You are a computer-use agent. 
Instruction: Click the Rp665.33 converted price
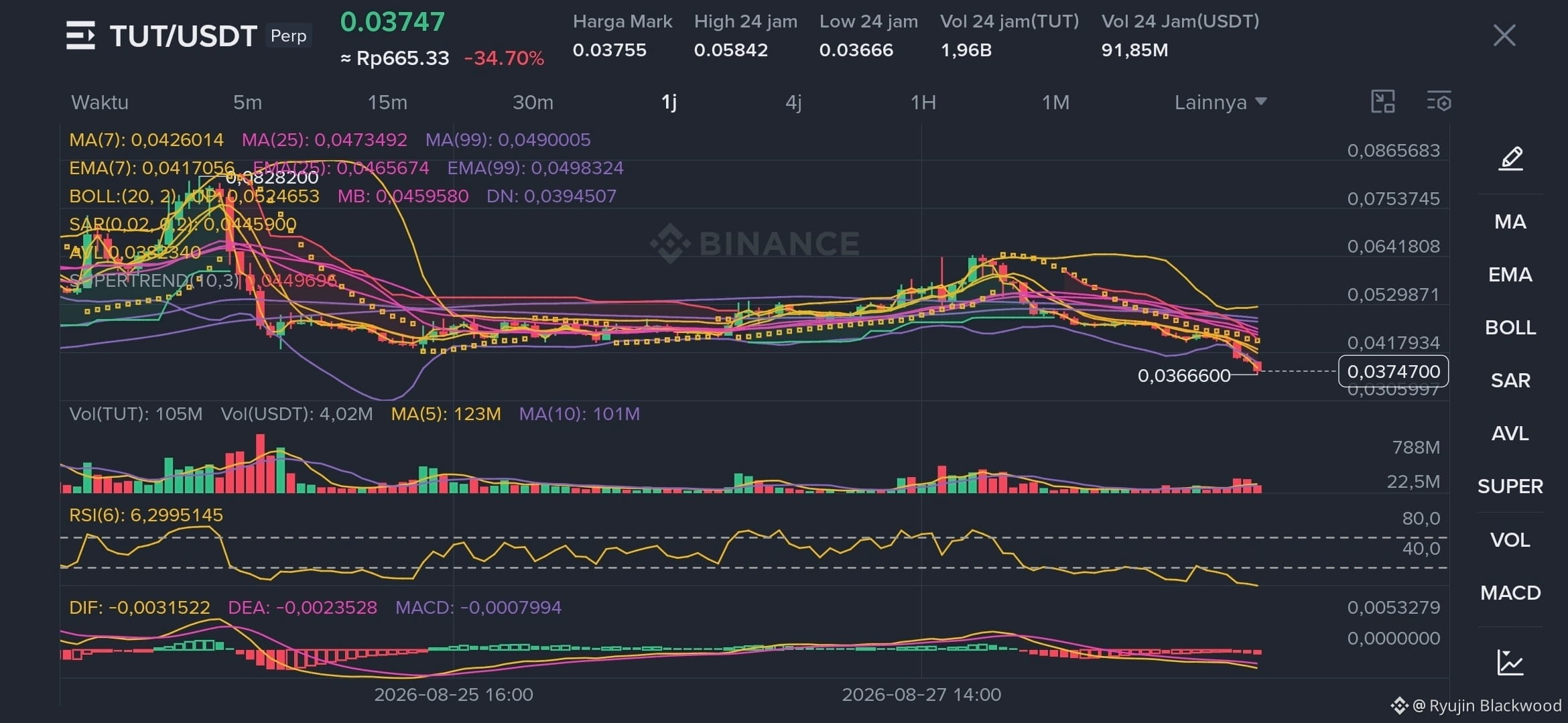(395, 58)
